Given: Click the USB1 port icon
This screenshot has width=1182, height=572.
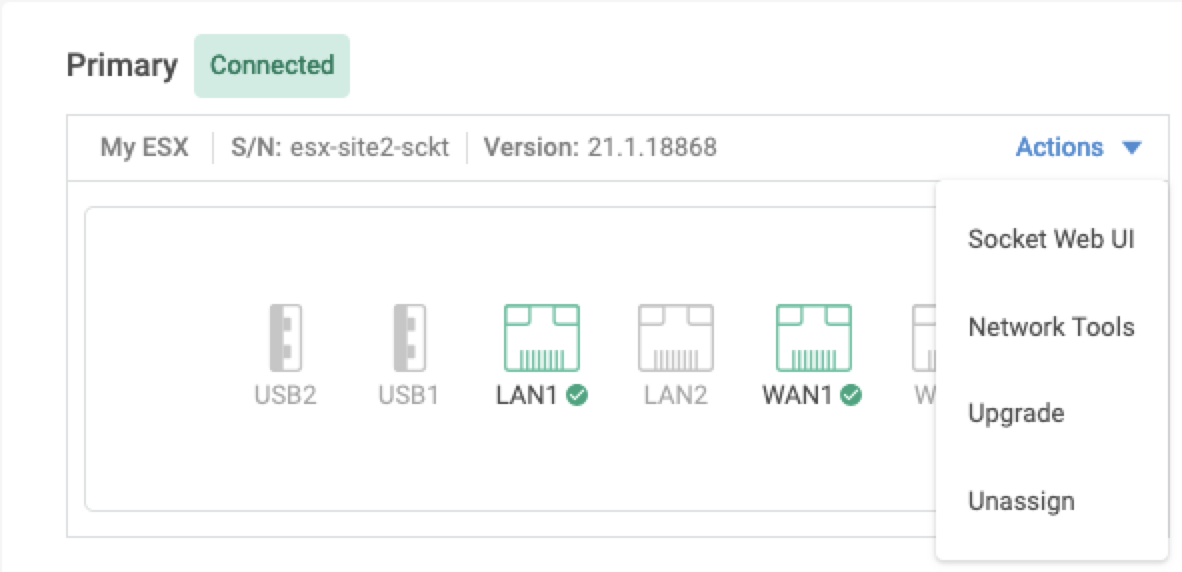Looking at the screenshot, I should coord(409,338).
